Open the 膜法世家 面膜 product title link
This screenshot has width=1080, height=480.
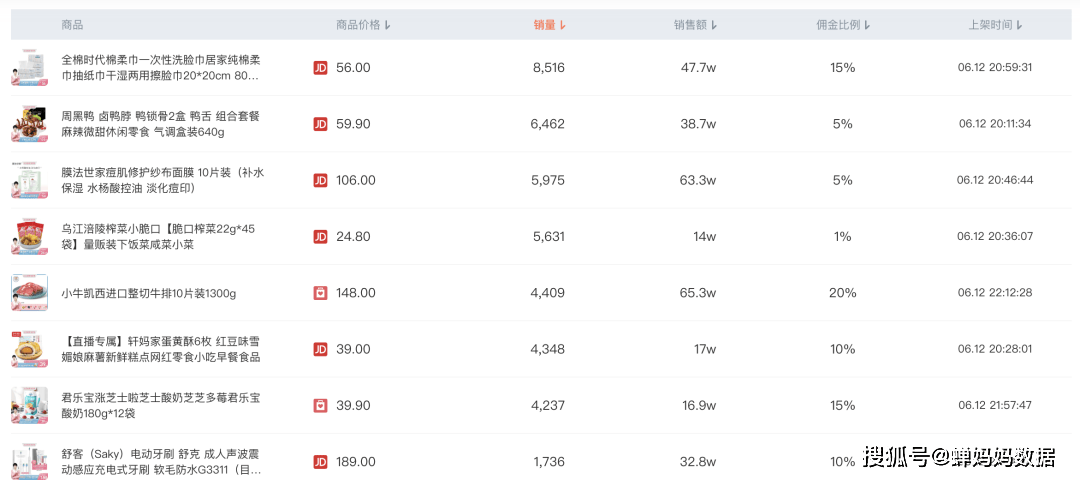(163, 180)
